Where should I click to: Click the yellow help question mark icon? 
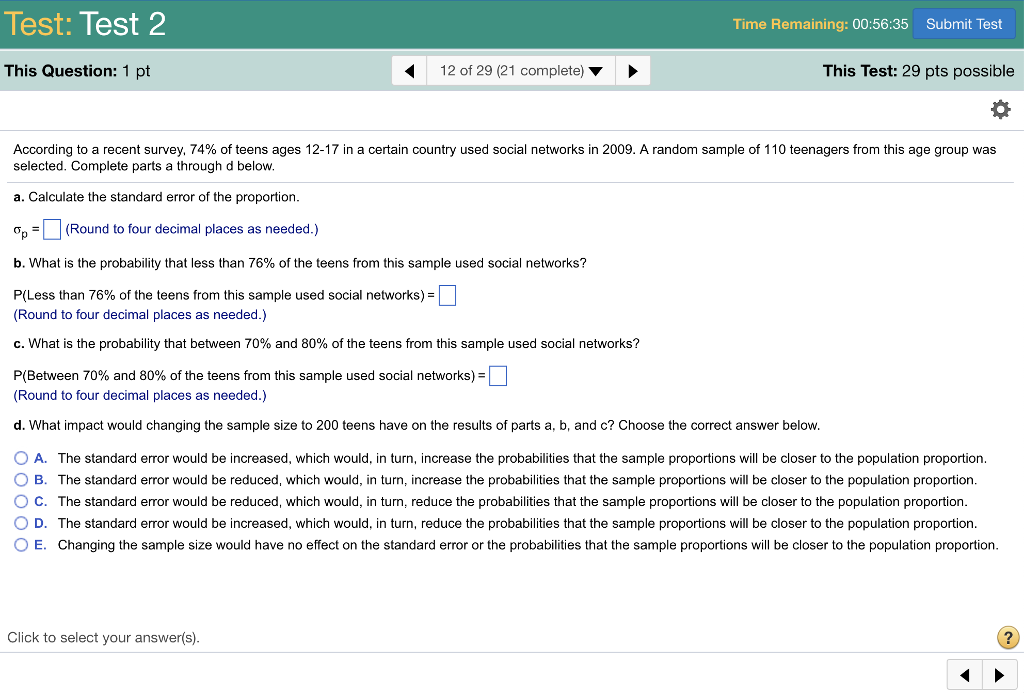1009,637
